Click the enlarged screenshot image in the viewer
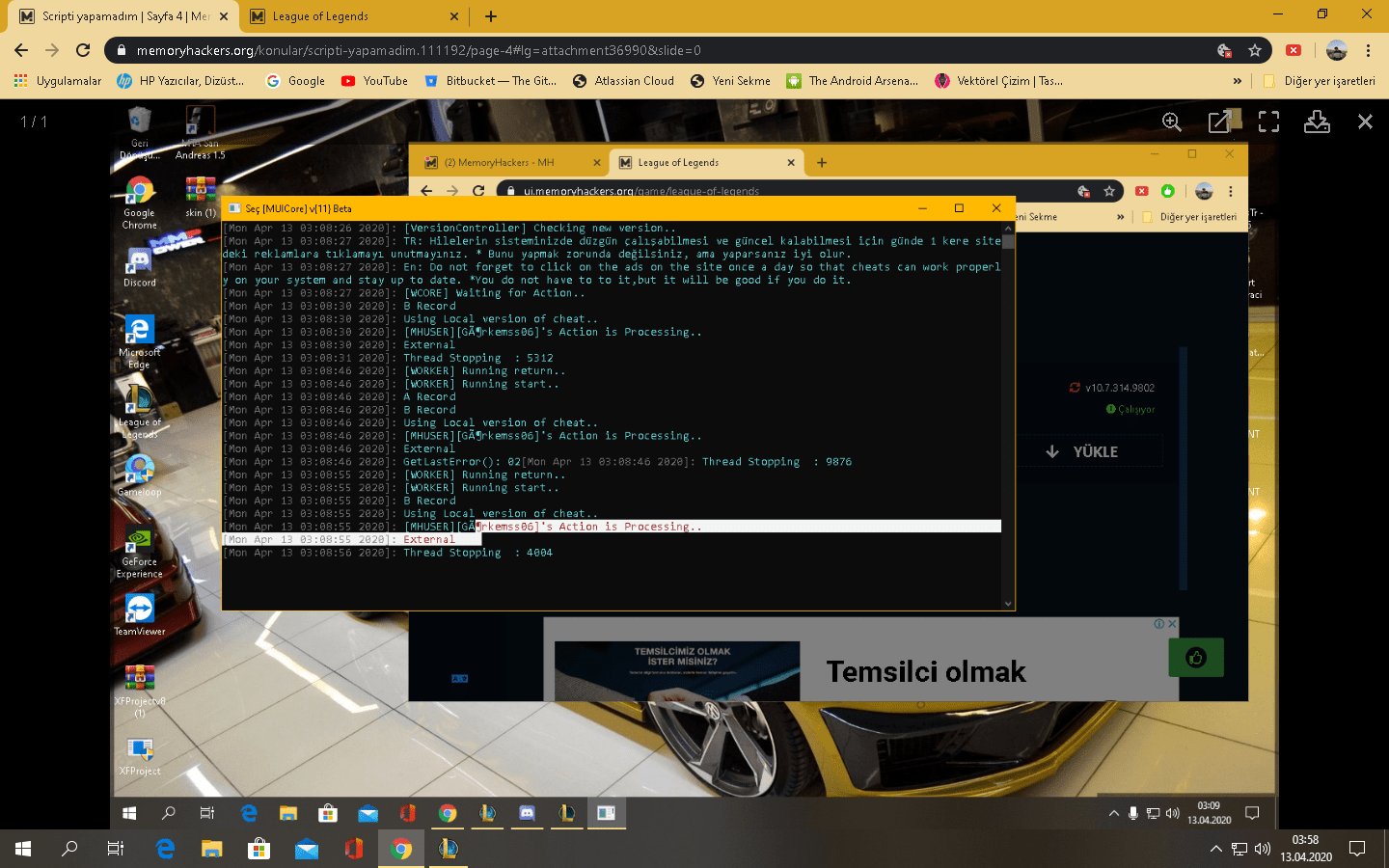The image size is (1389, 868). point(694,463)
